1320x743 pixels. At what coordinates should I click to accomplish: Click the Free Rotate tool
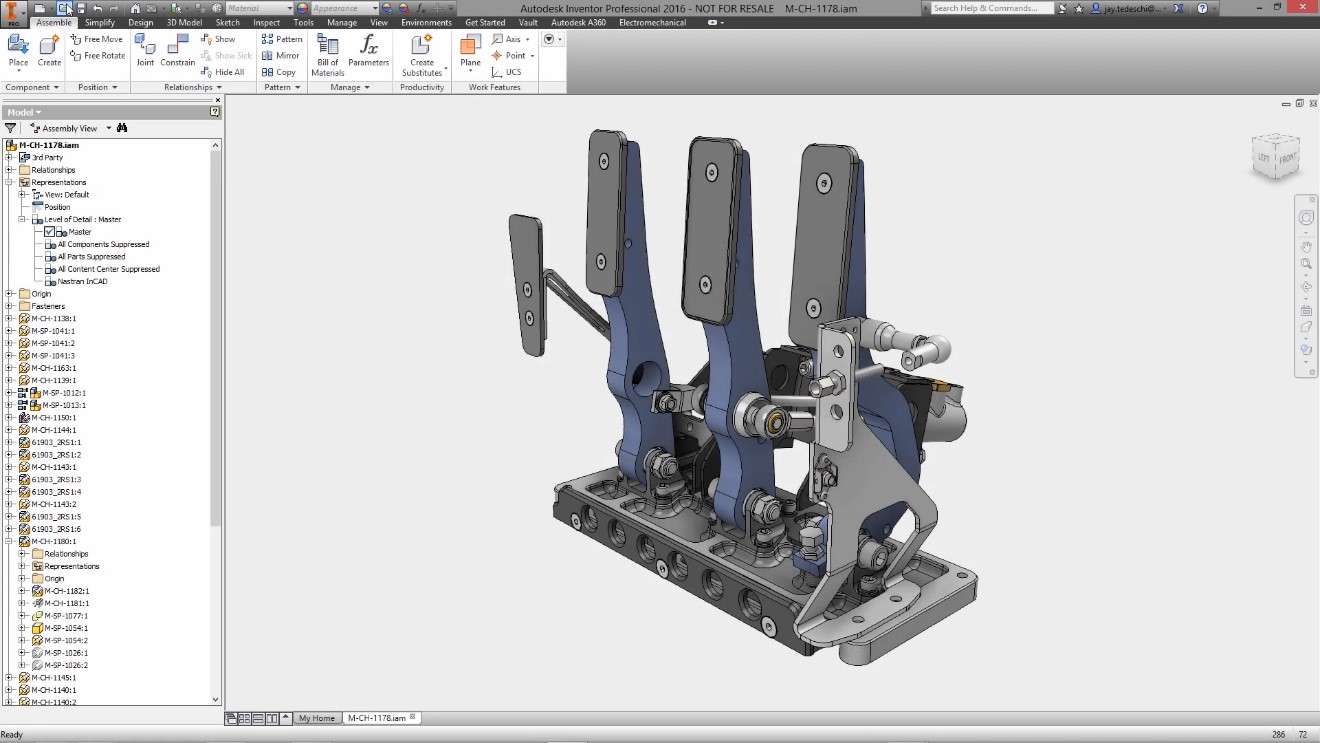click(98, 55)
